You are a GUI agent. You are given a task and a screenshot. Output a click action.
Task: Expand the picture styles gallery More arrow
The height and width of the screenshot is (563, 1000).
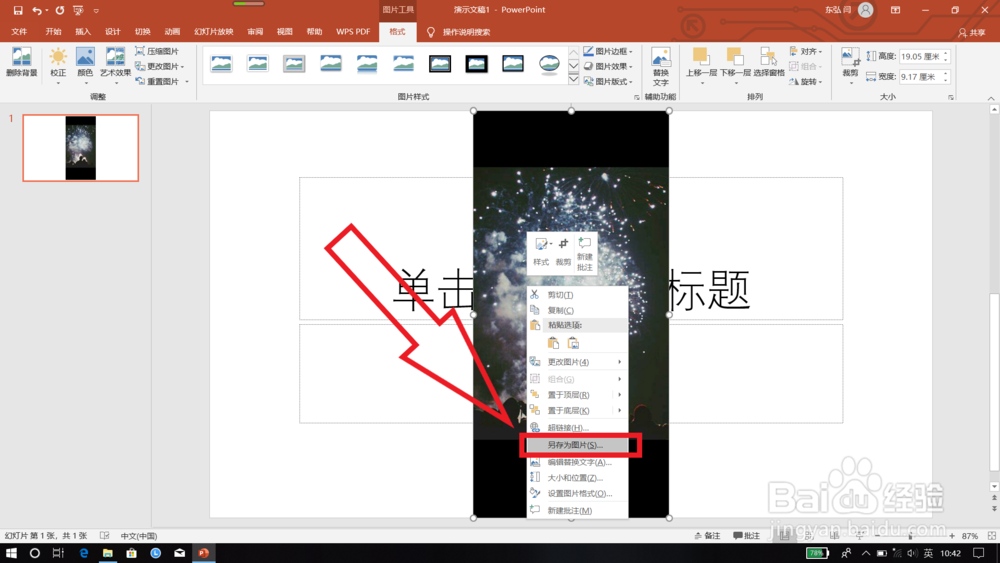pos(573,80)
